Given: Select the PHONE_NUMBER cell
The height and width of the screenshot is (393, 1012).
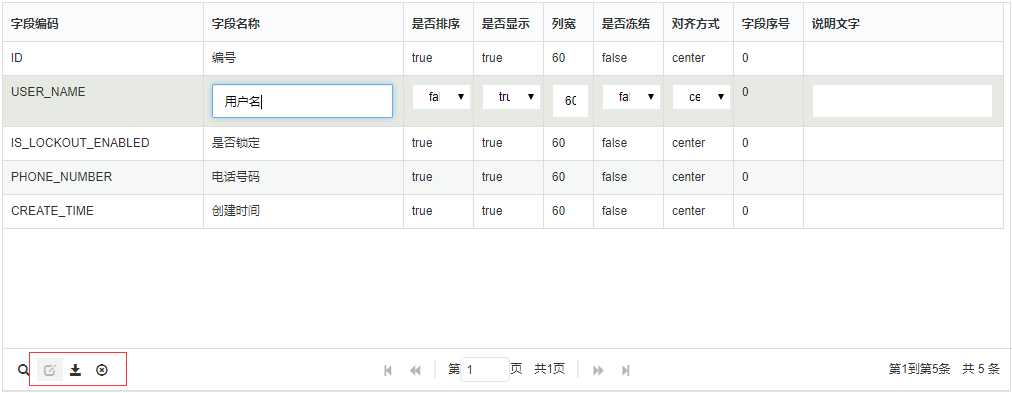Looking at the screenshot, I should [103, 177].
